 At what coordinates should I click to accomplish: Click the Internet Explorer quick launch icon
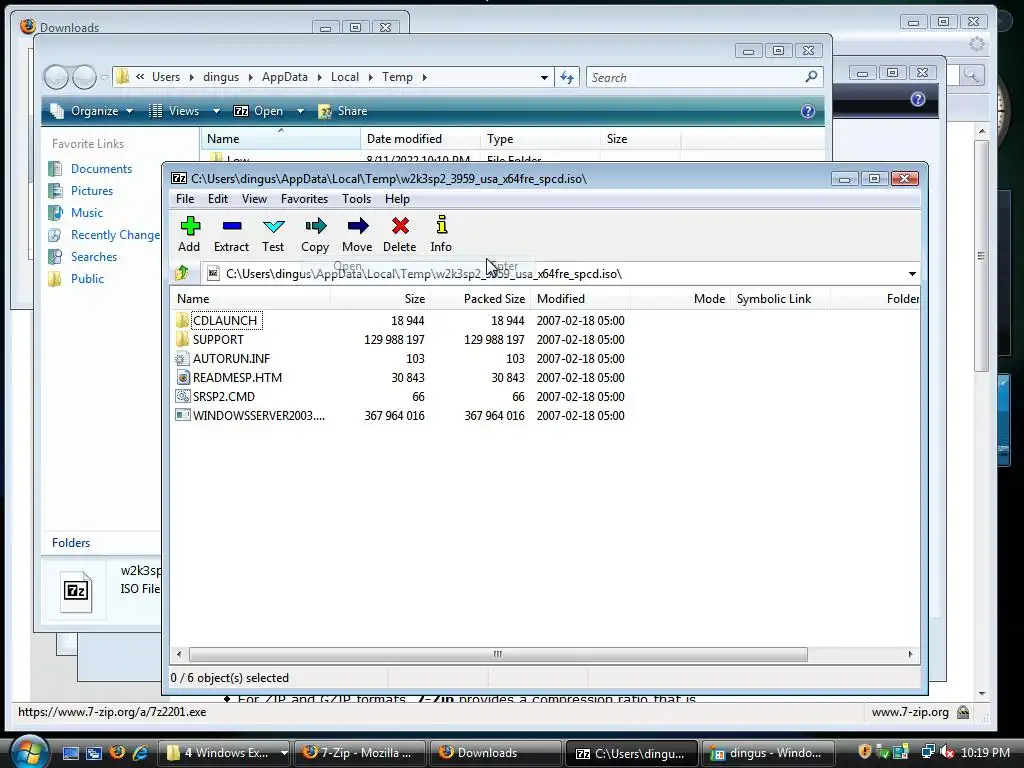click(x=140, y=753)
